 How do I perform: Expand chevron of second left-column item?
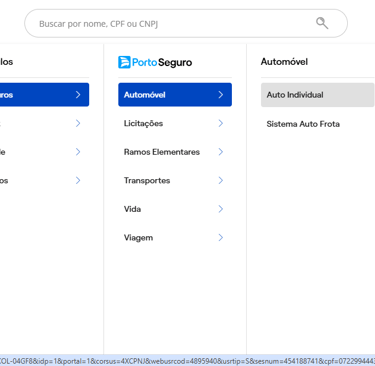click(x=78, y=123)
